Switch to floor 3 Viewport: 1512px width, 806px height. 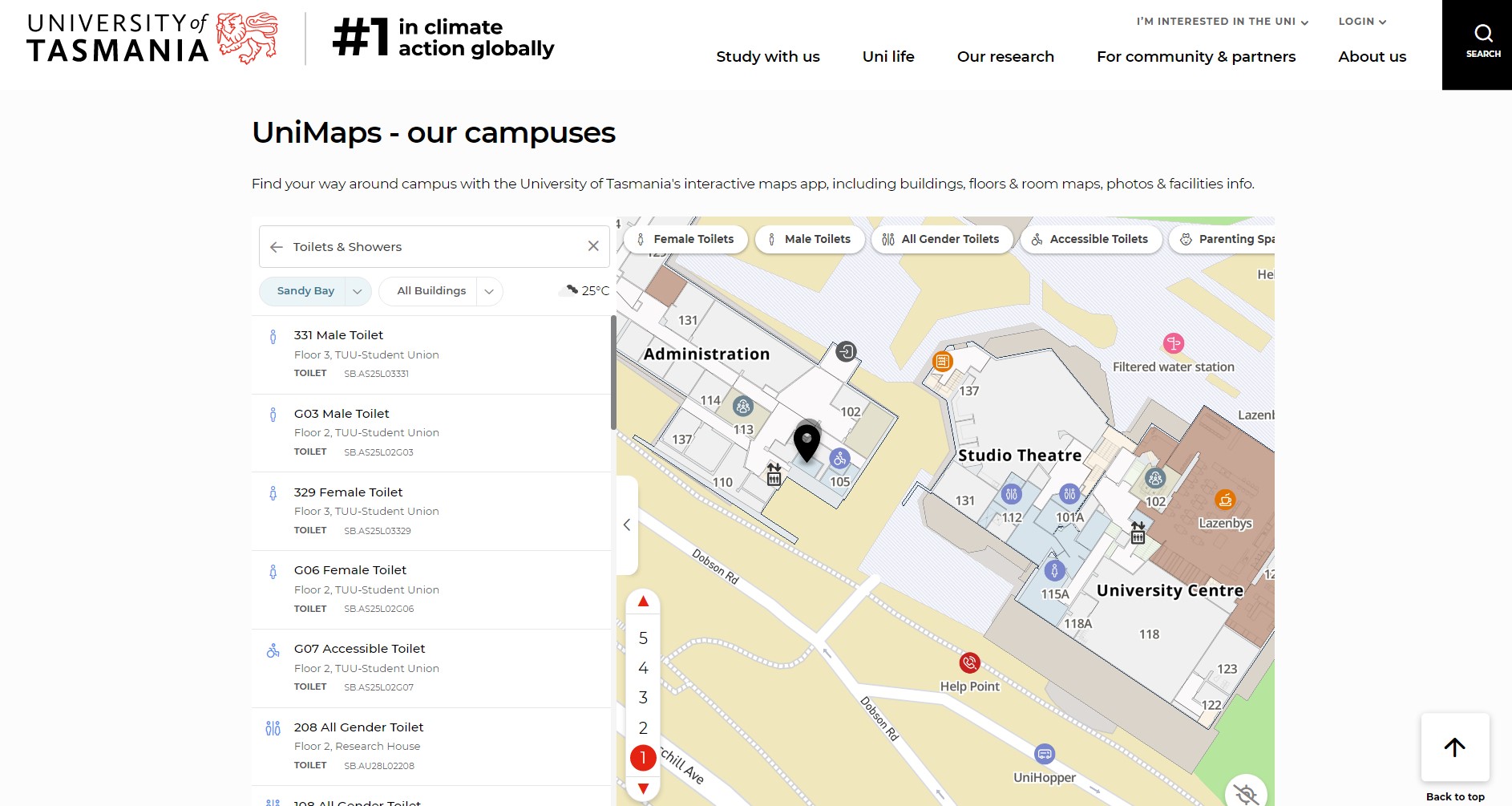pos(643,698)
